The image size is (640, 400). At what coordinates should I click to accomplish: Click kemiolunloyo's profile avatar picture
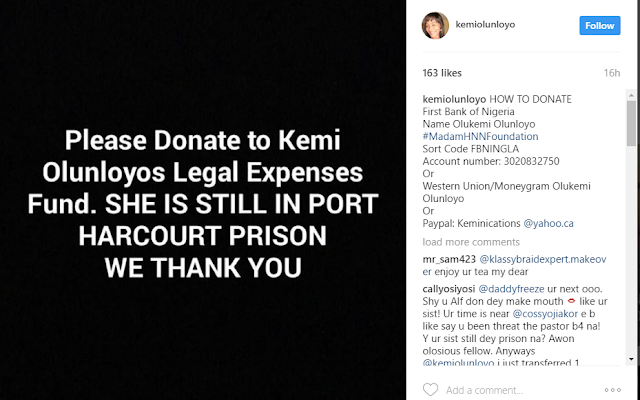pyautogui.click(x=435, y=23)
